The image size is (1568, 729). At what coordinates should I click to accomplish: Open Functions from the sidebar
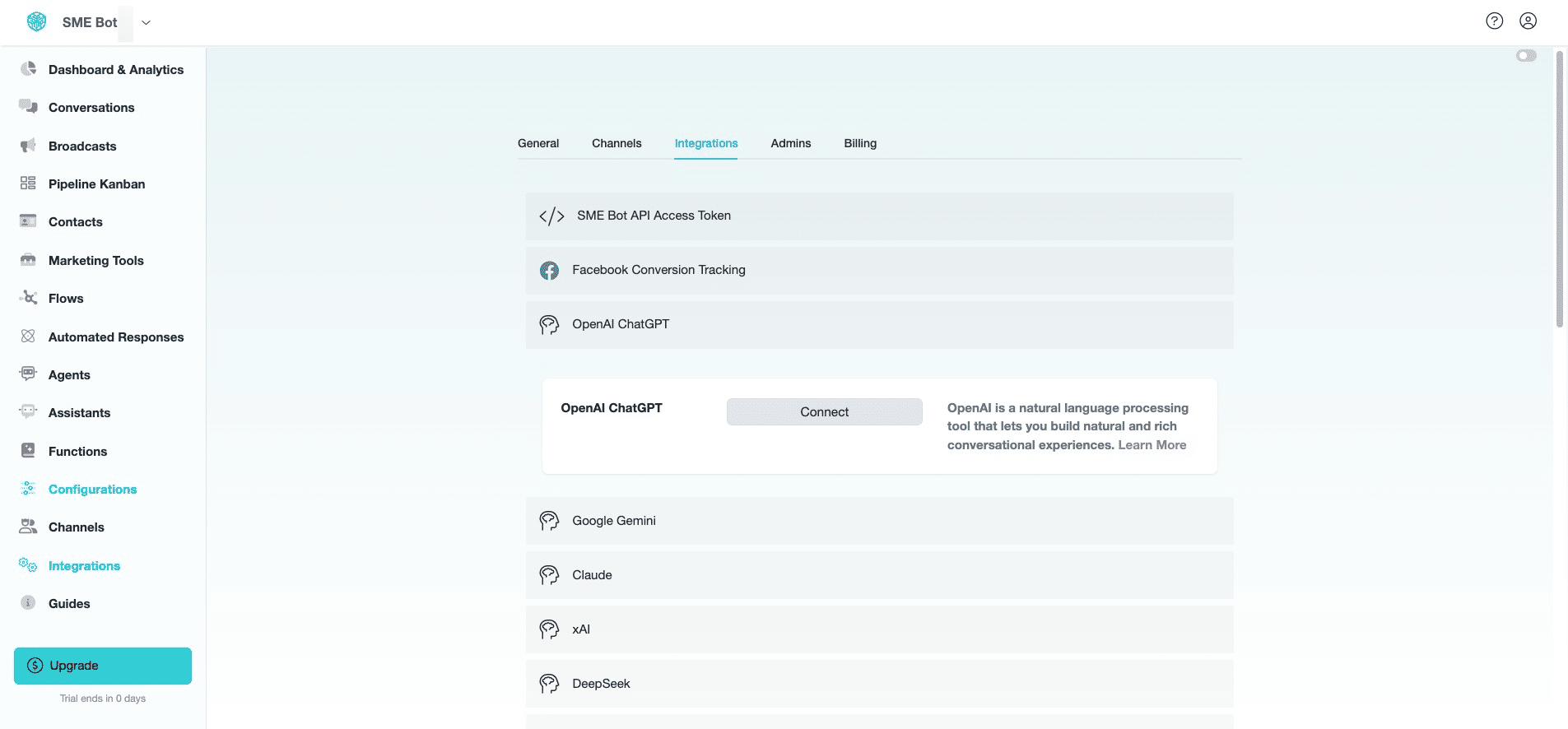(x=77, y=452)
